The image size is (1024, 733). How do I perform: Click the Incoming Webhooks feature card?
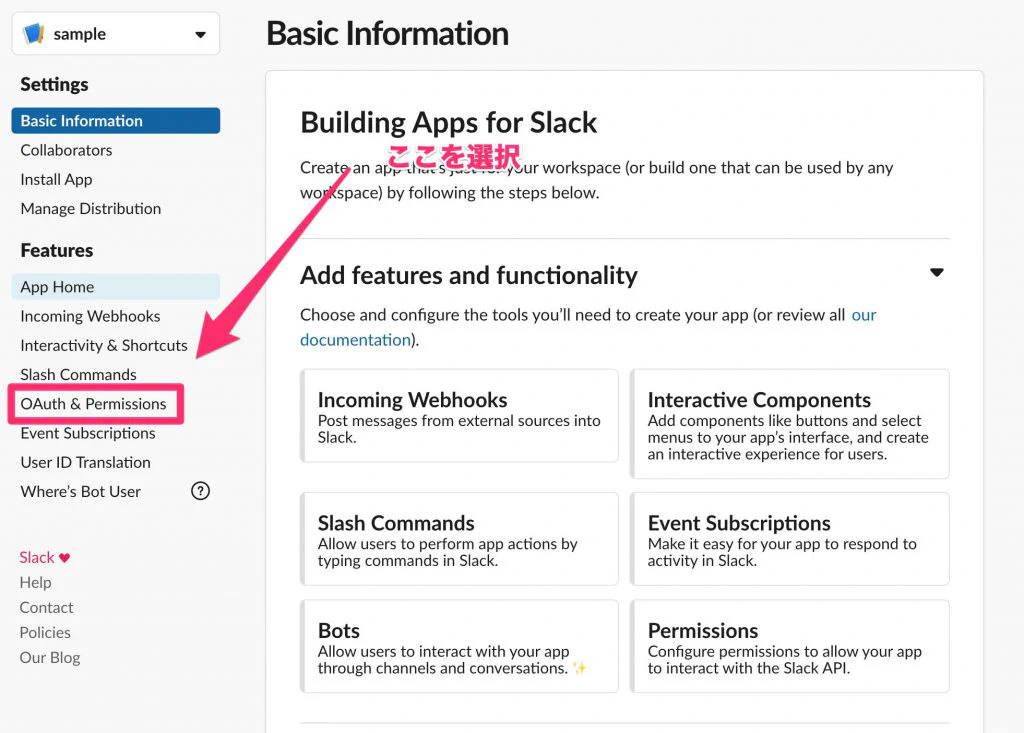tap(459, 416)
